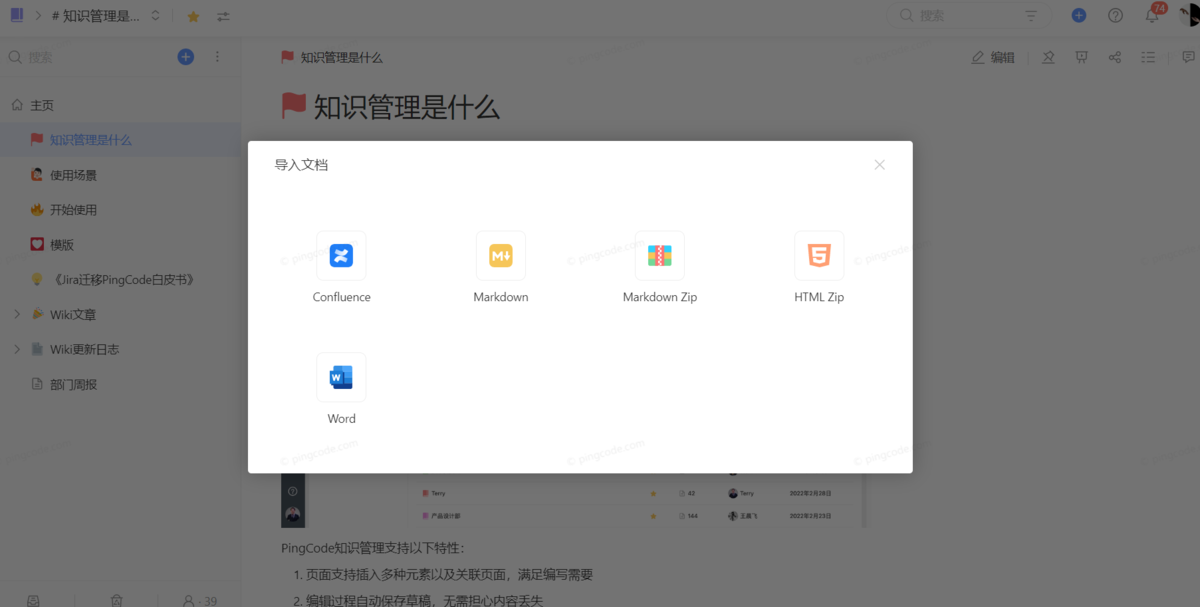Screen dimensions: 1200x607
Task: Go to 主页 in sidebar
Action: (x=120, y=105)
